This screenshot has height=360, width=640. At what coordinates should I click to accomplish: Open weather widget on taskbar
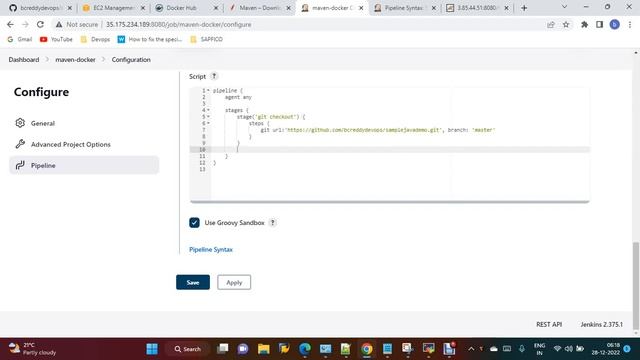(x=32, y=349)
